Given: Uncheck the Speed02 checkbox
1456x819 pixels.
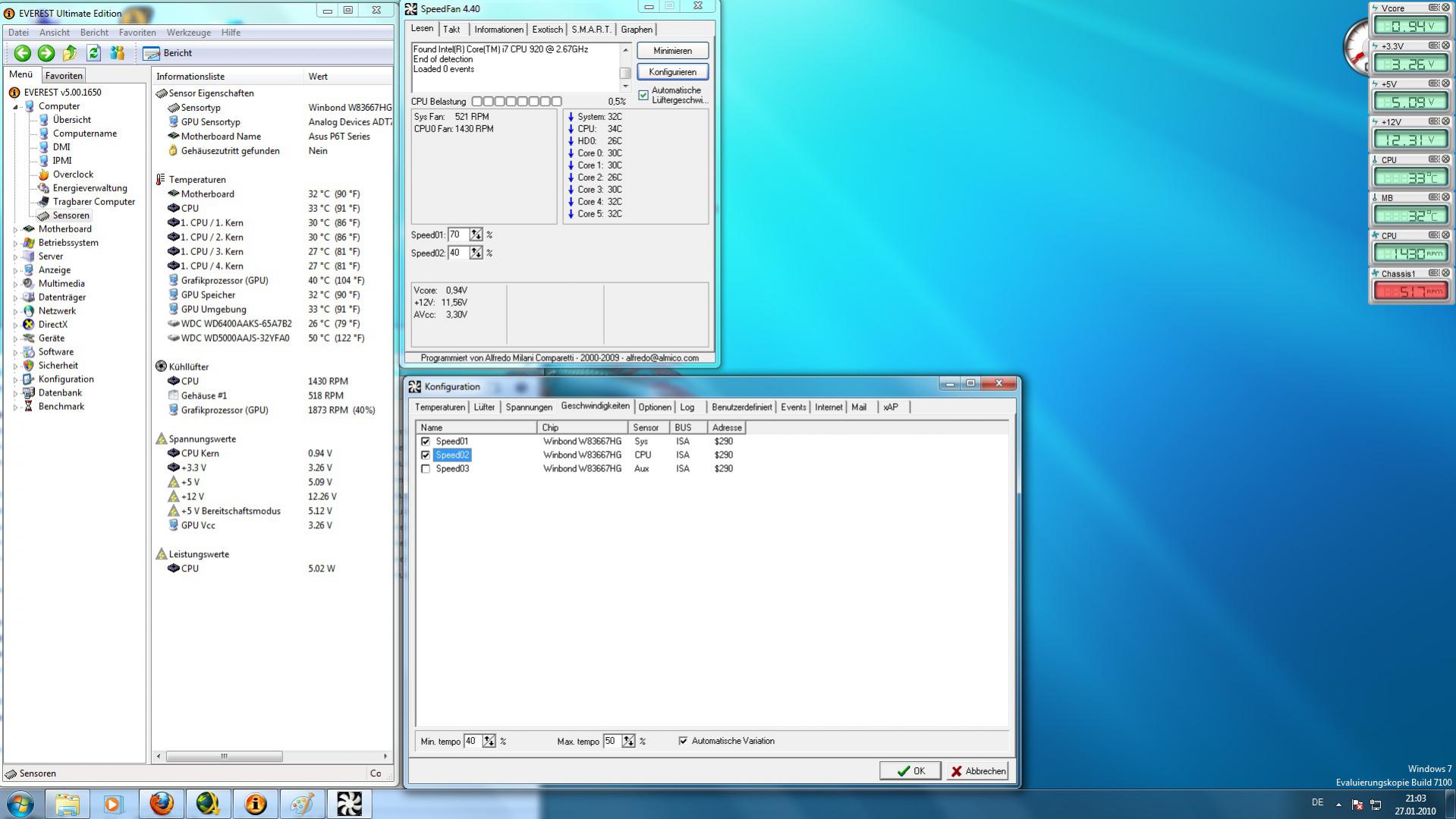Looking at the screenshot, I should (x=426, y=455).
